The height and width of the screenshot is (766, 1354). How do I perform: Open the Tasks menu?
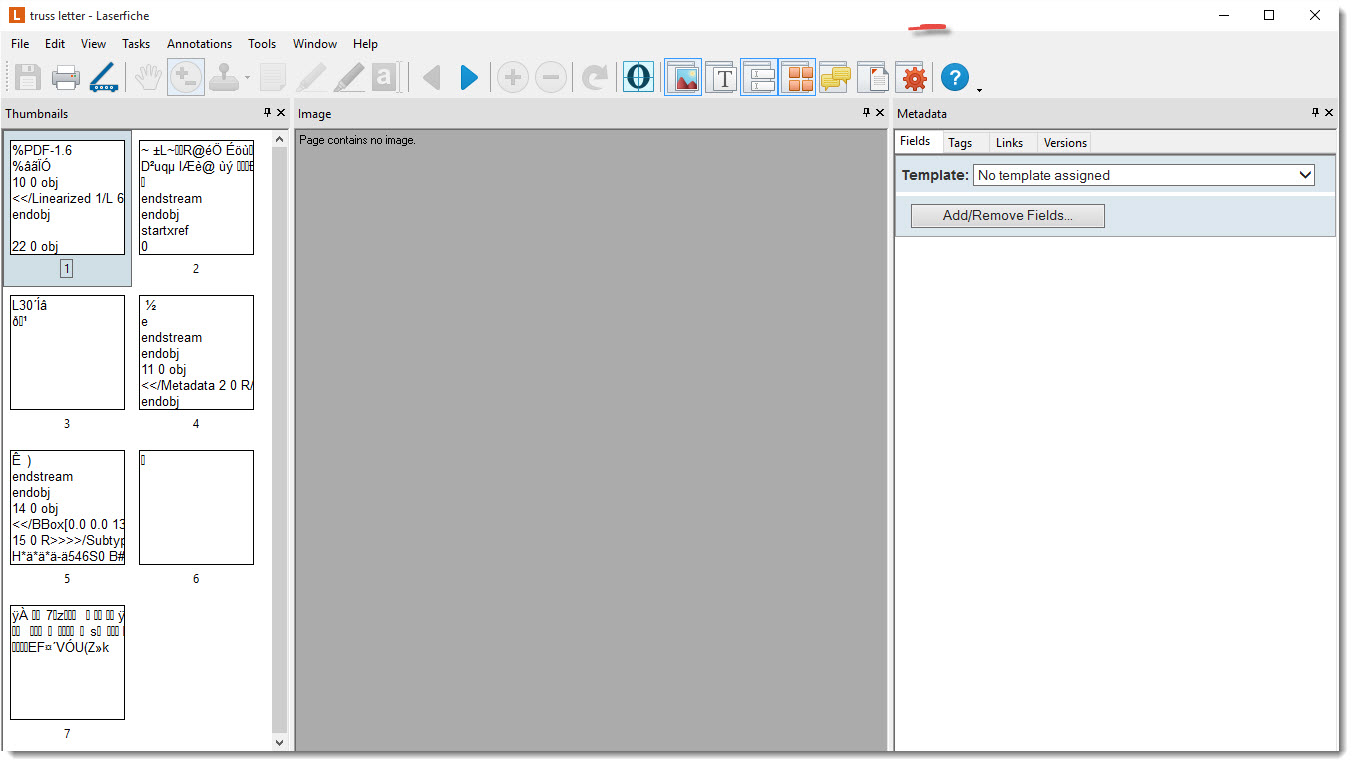[x=136, y=44]
